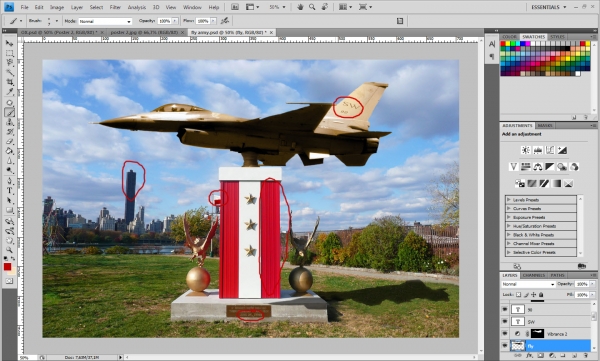Hide the Vibrance 2 layer
Viewport: 600px width, 361px height.
tap(505, 333)
